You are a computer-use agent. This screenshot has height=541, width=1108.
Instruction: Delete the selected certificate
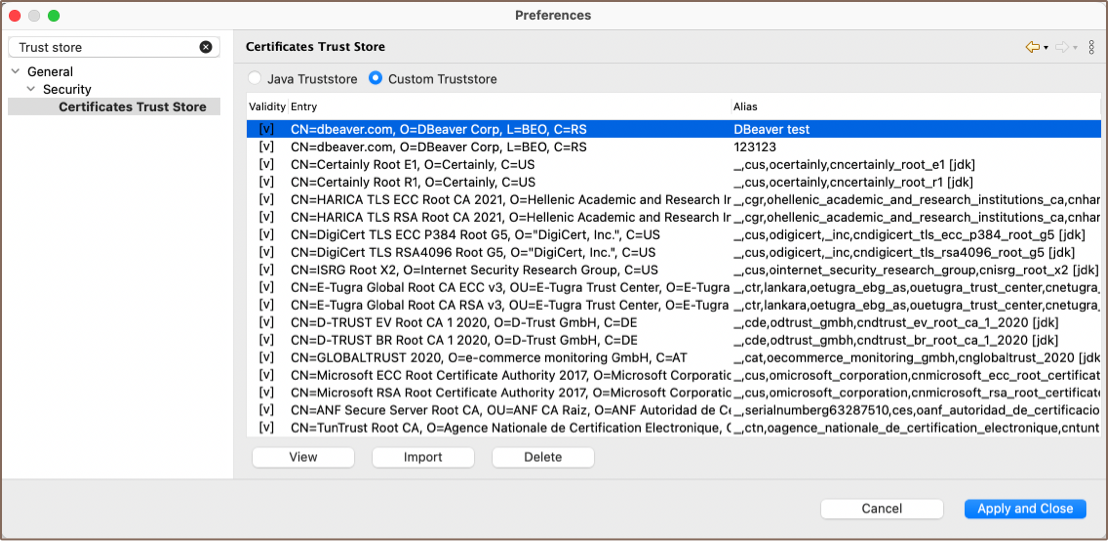(x=543, y=457)
